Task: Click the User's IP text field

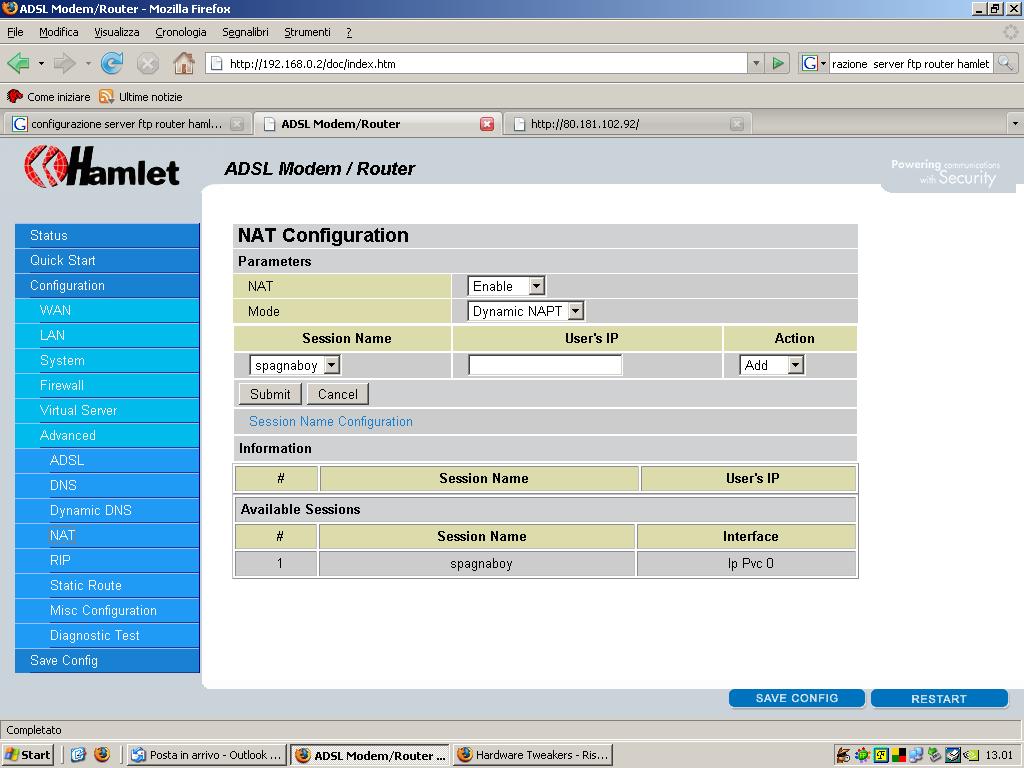Action: [545, 366]
